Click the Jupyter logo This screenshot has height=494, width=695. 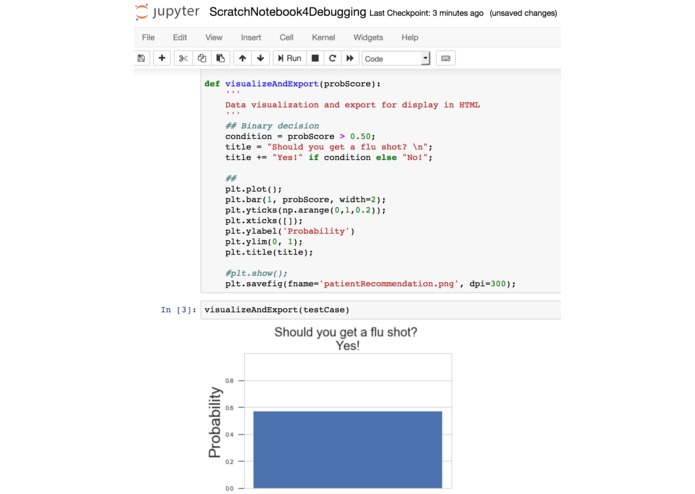[167, 12]
